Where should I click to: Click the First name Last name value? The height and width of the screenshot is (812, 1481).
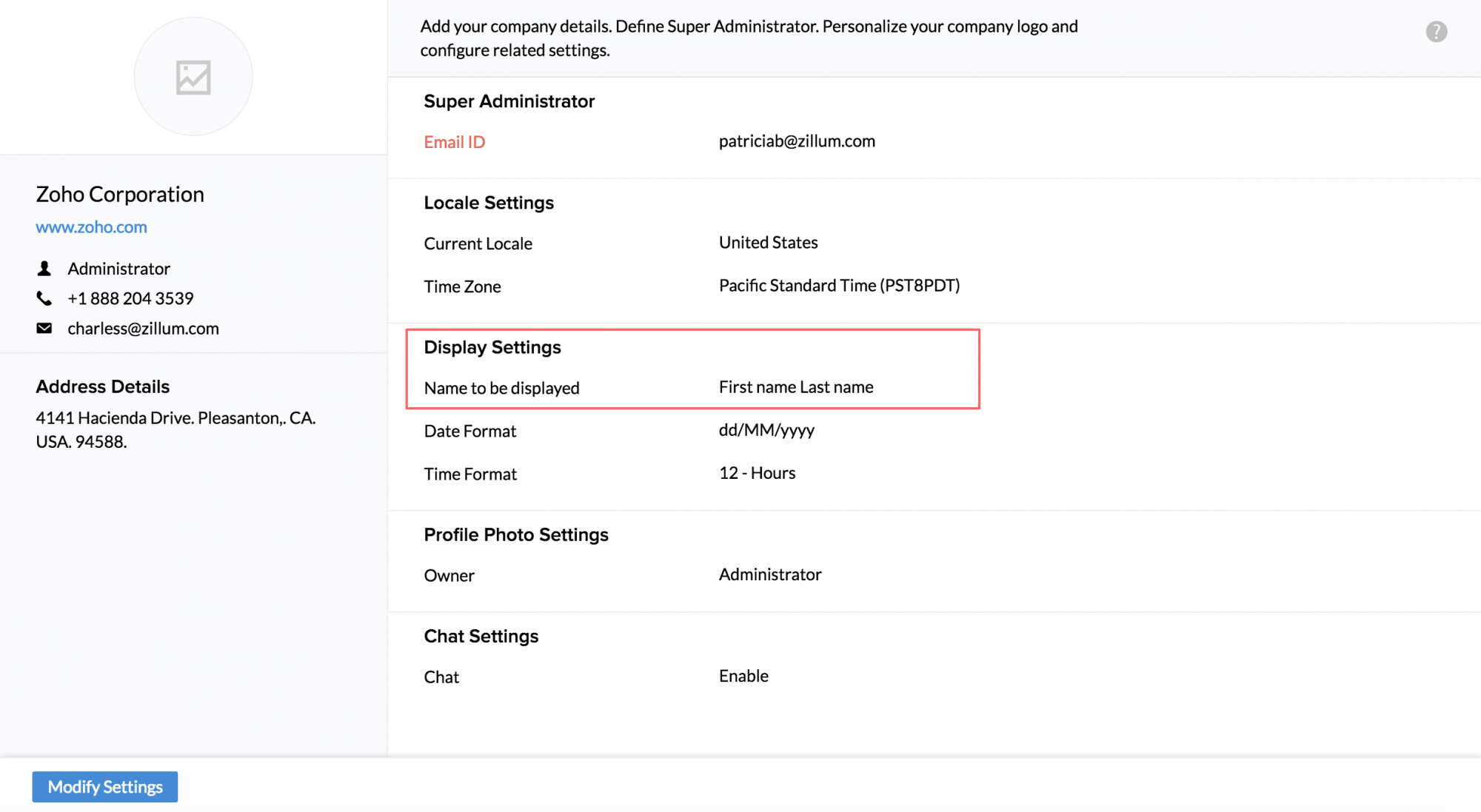click(796, 387)
